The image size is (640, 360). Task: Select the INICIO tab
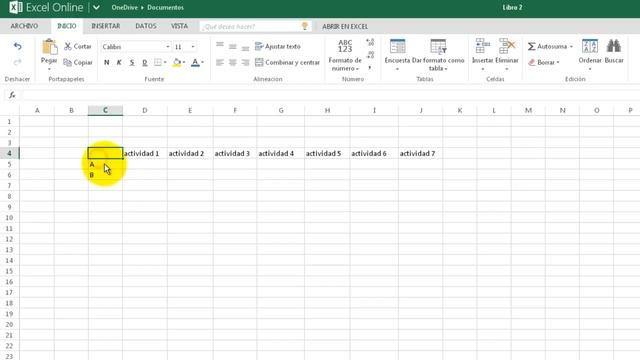67,26
